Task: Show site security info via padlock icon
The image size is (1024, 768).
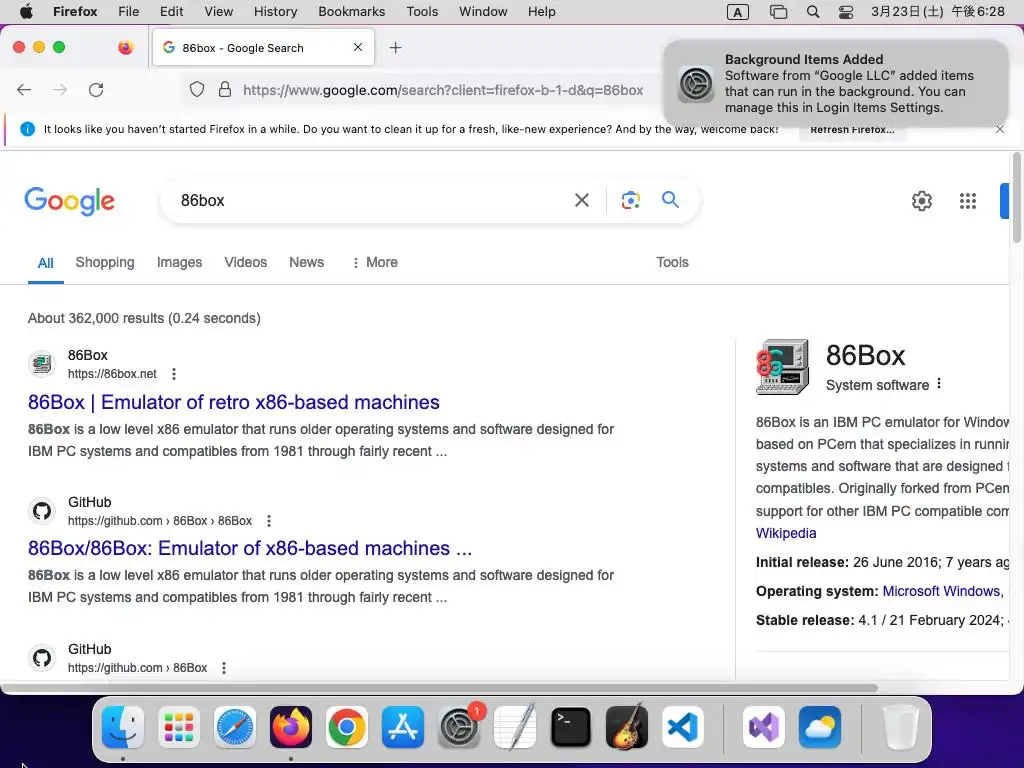Action: [225, 89]
